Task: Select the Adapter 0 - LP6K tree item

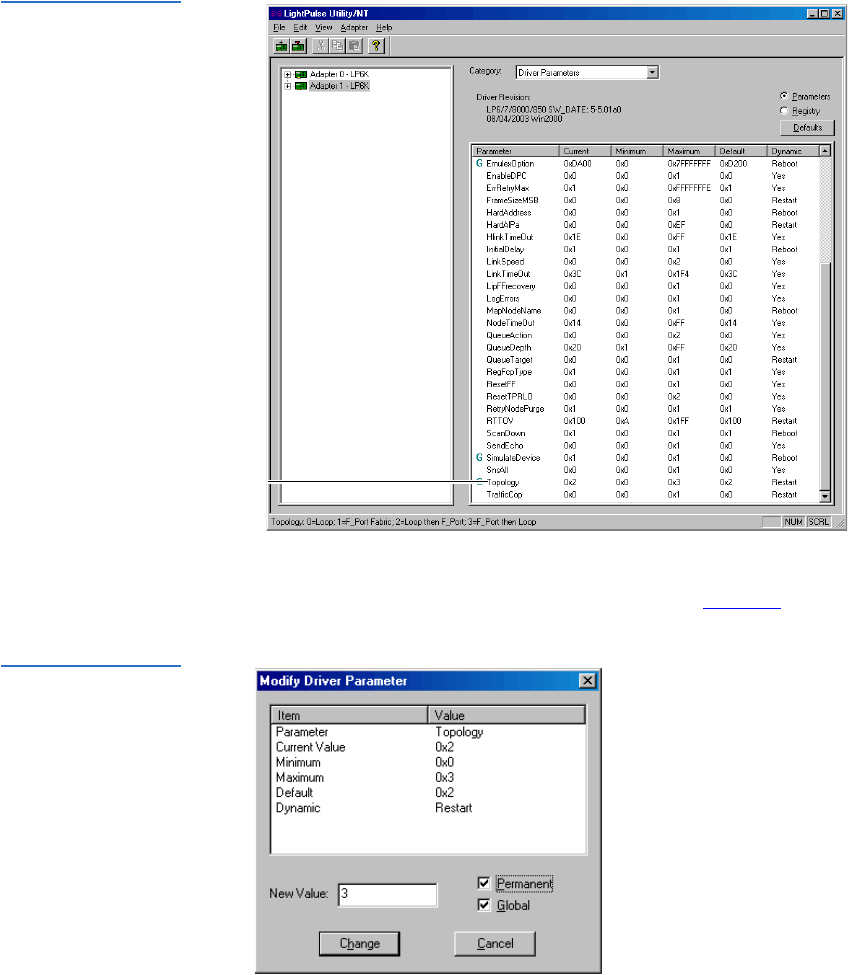Action: coord(339,75)
